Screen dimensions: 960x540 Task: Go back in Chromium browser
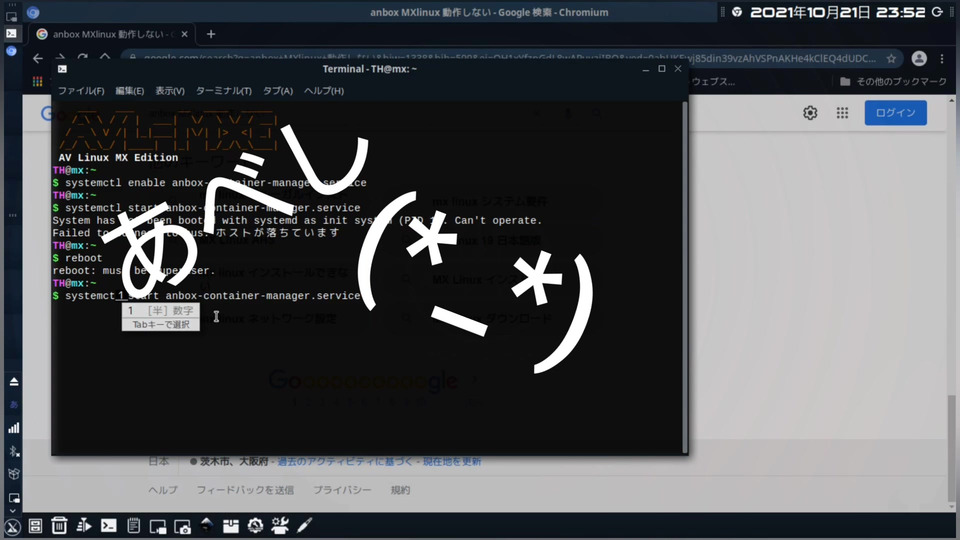pos(38,59)
